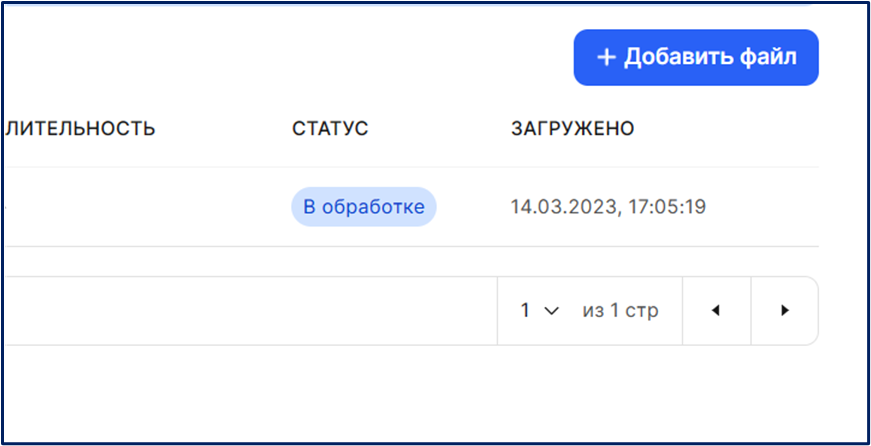Screen dimensions: 871x446
Task: Click the В обработке status badge
Action: [x=364, y=207]
